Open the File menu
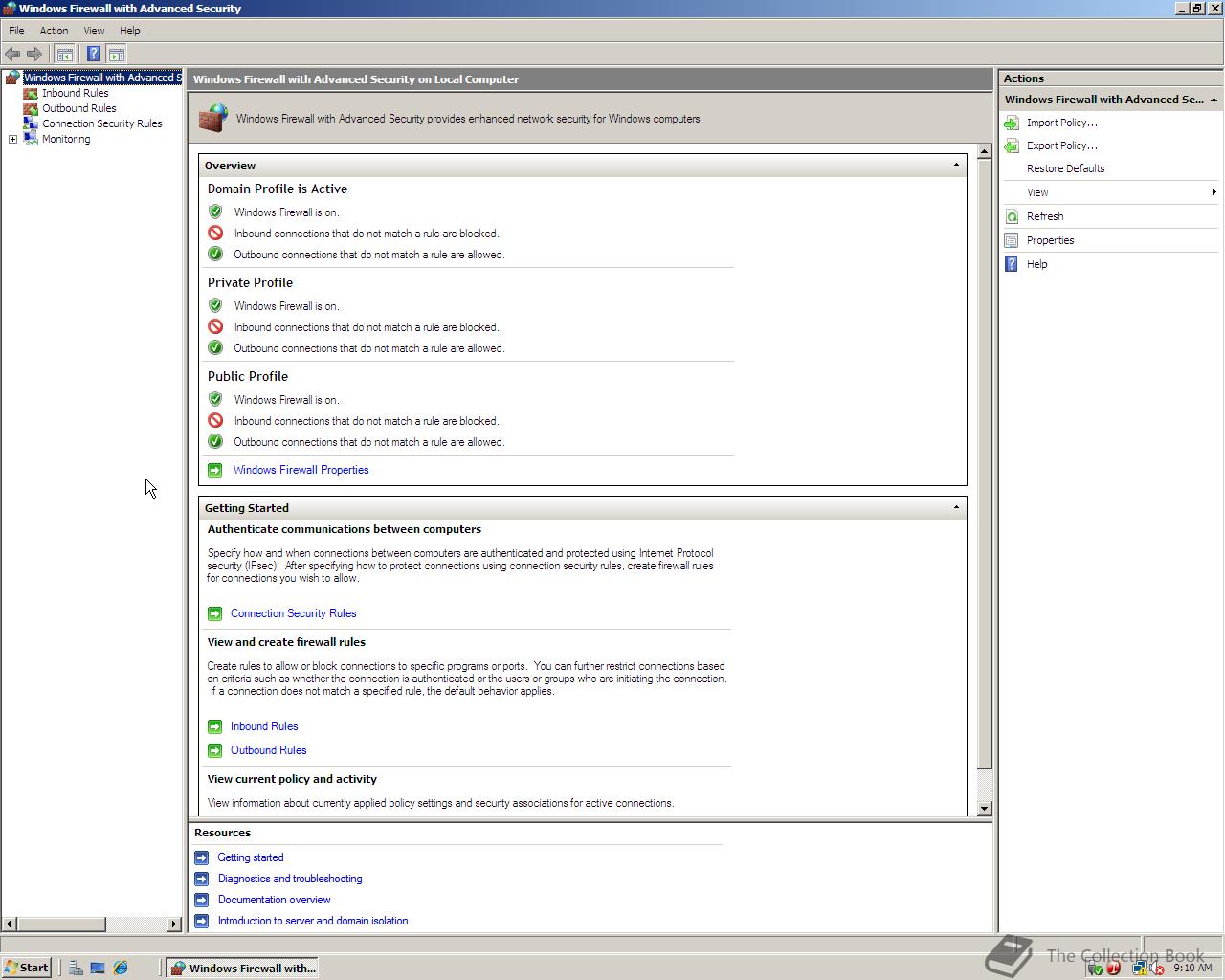Screen dimensions: 1225x980 [x=16, y=31]
